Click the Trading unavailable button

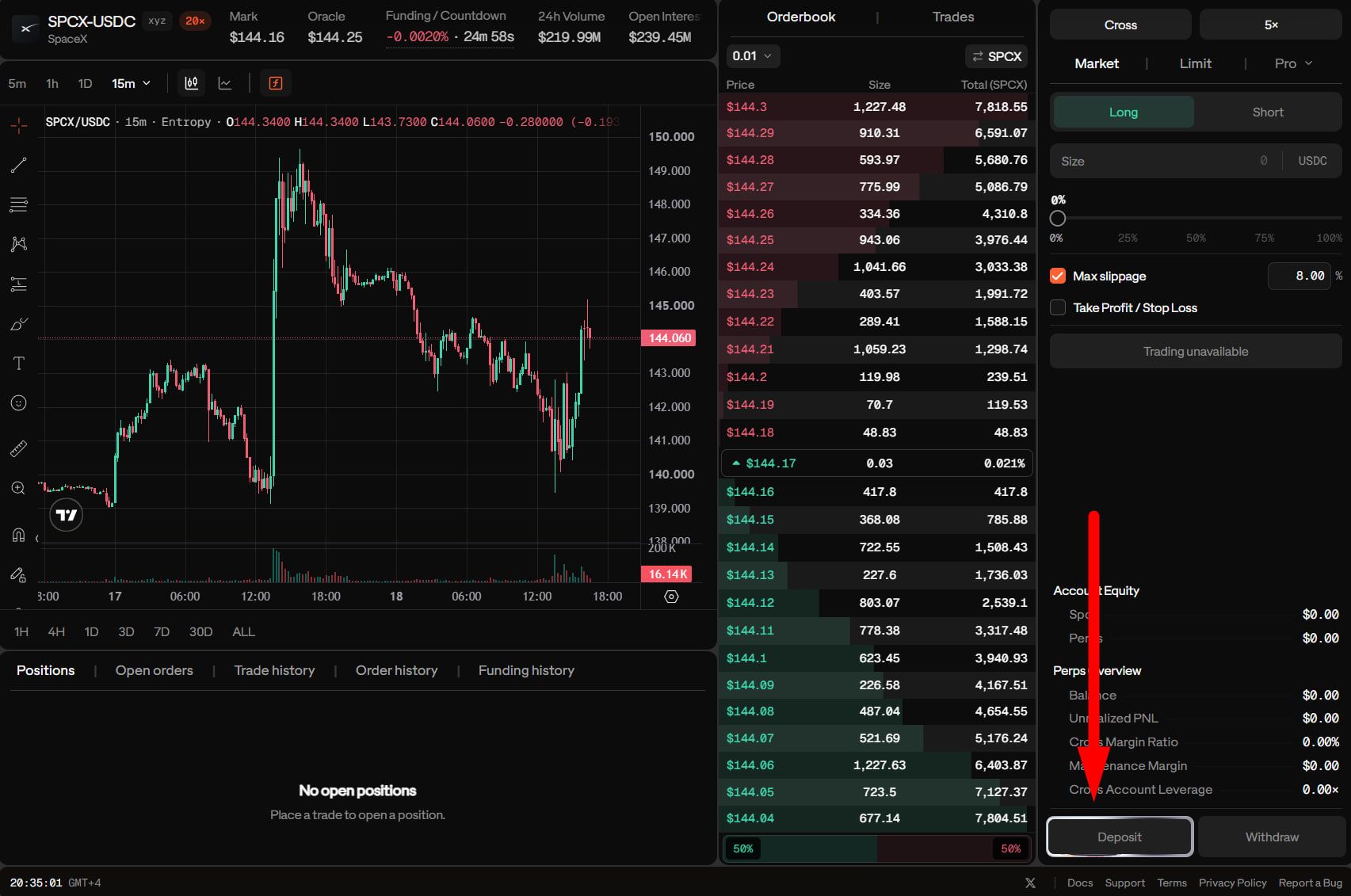pos(1196,351)
